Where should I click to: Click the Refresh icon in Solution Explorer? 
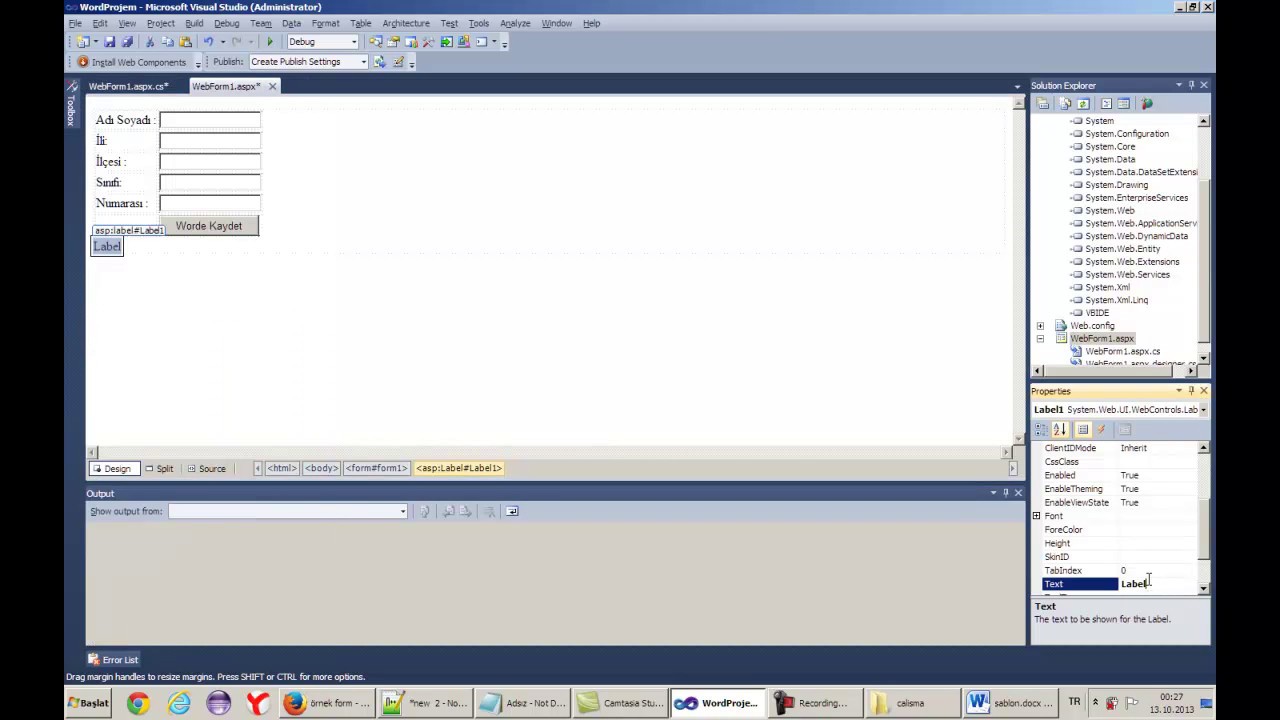(x=1083, y=104)
